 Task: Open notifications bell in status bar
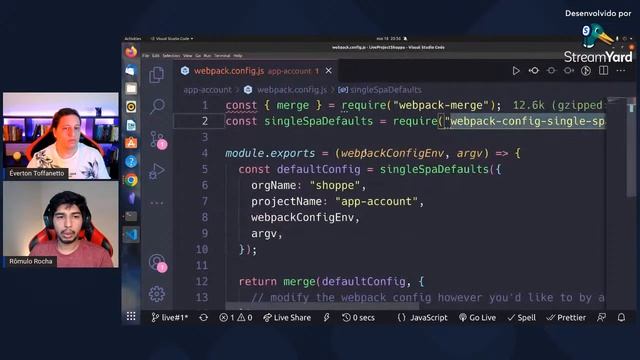[x=621, y=318]
